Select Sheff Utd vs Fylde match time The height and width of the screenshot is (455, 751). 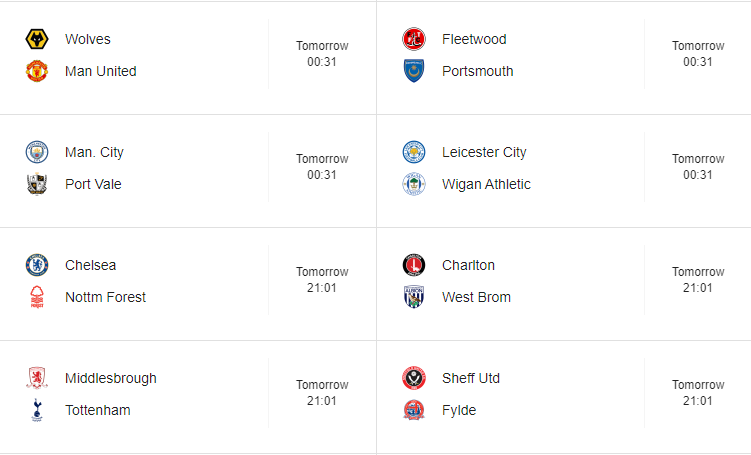(698, 393)
